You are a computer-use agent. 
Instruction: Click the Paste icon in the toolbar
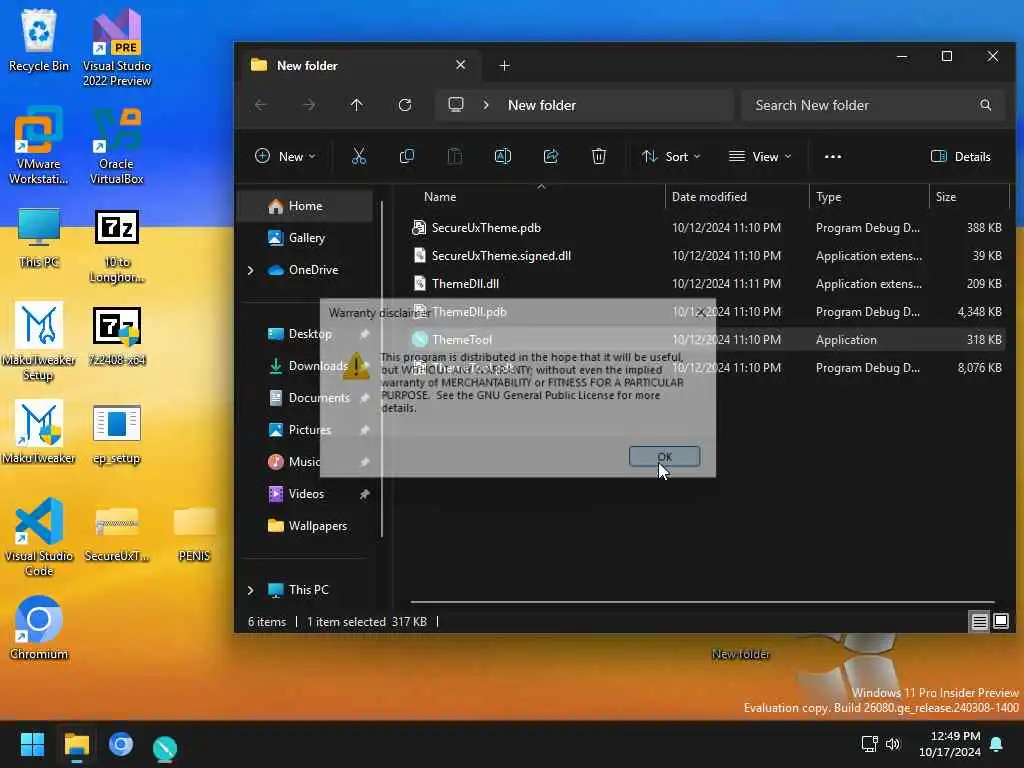[x=455, y=156]
